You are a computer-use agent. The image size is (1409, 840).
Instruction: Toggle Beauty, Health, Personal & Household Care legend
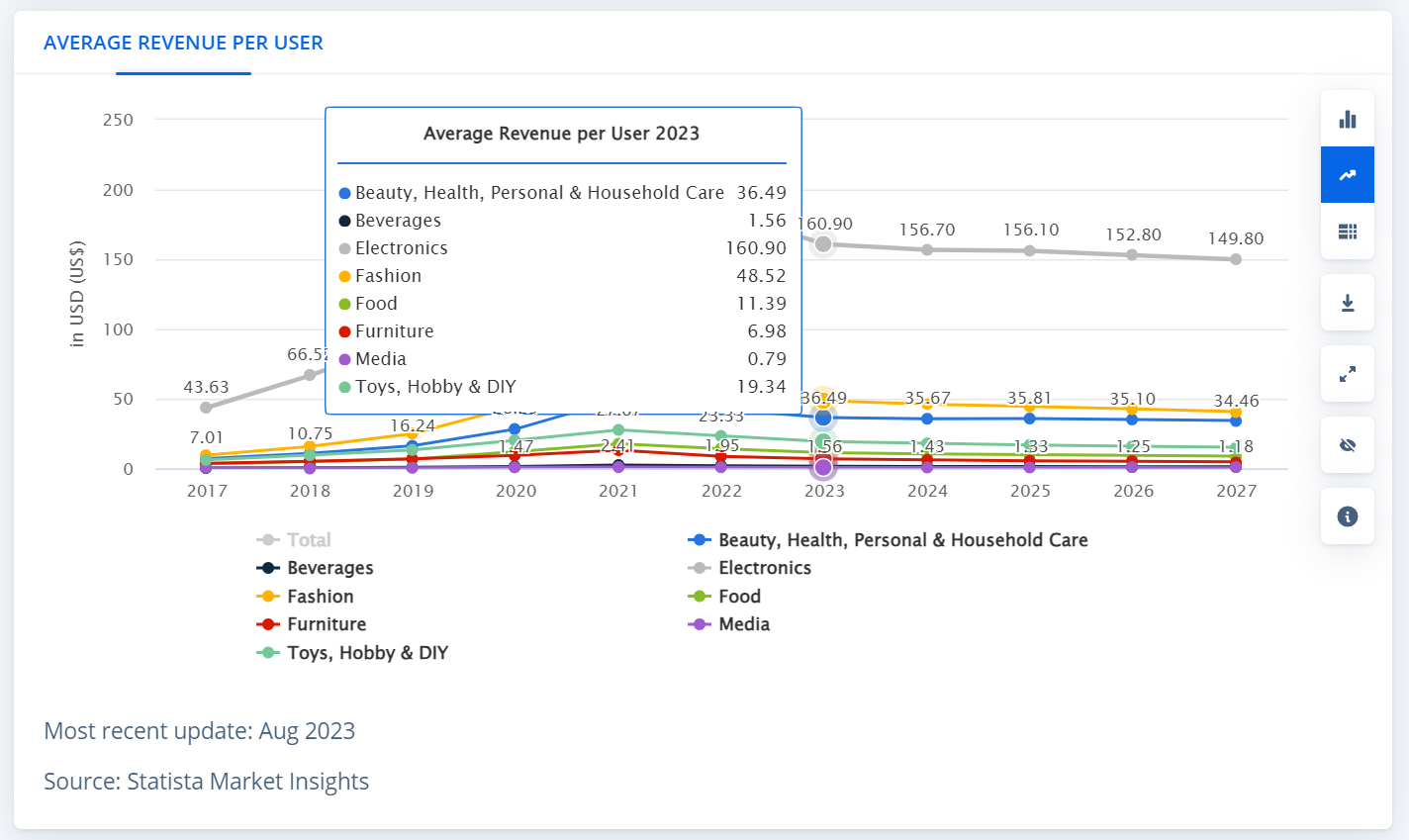click(888, 540)
